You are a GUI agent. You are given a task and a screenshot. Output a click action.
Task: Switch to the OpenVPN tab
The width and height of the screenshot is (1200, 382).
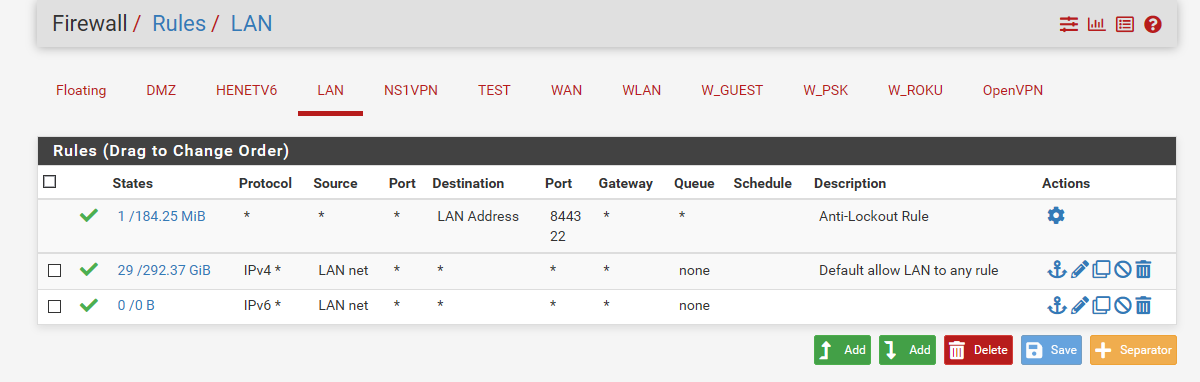[1013, 90]
